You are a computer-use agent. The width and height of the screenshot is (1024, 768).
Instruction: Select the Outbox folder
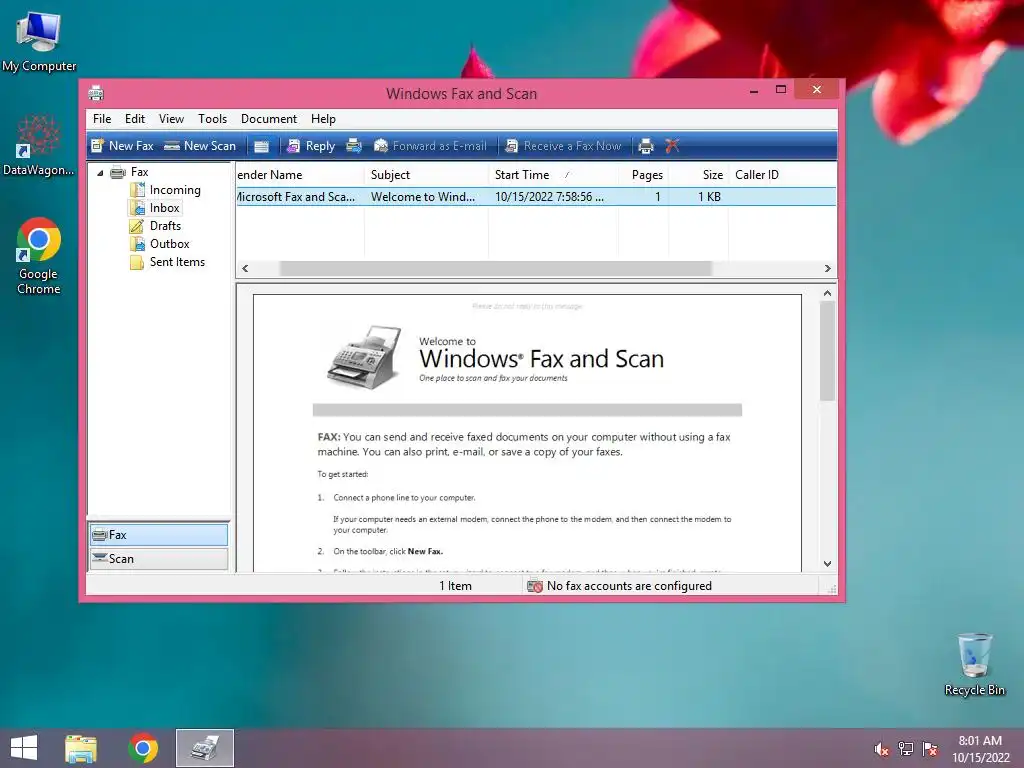(160, 244)
